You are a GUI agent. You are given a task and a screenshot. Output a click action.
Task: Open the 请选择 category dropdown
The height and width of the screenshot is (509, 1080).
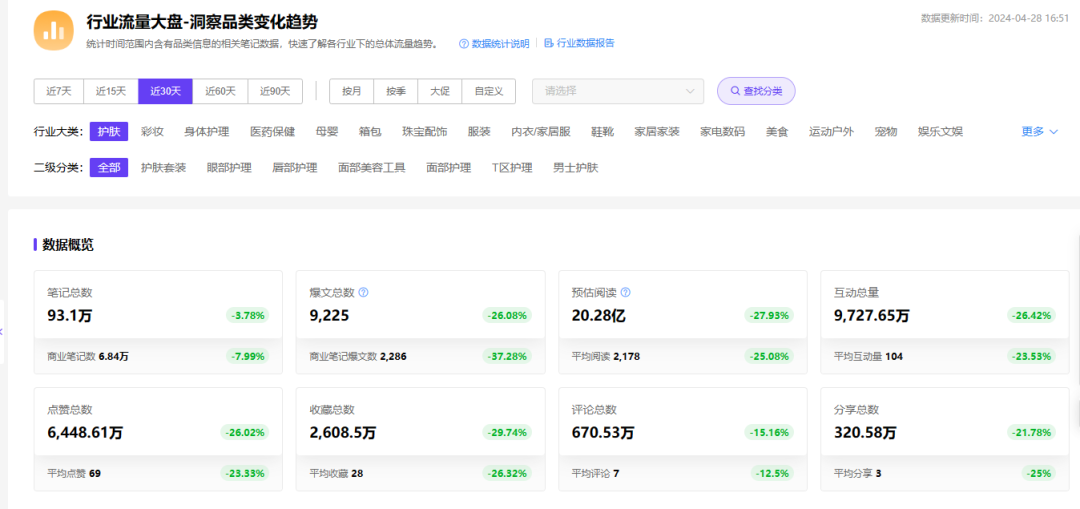coord(618,91)
